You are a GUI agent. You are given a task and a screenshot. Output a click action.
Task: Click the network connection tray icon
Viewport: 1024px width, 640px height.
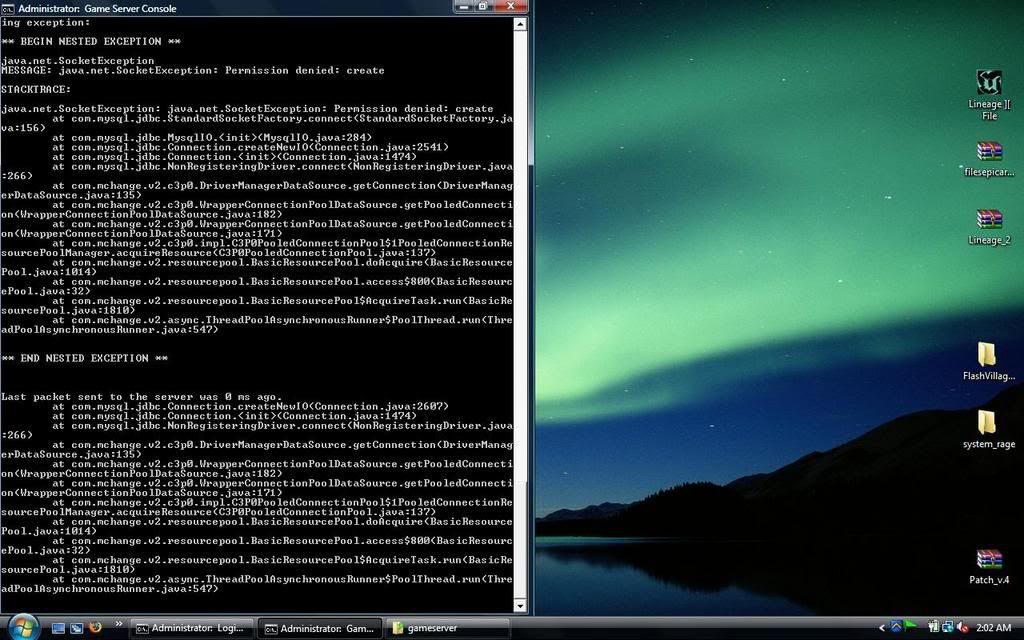point(945,628)
